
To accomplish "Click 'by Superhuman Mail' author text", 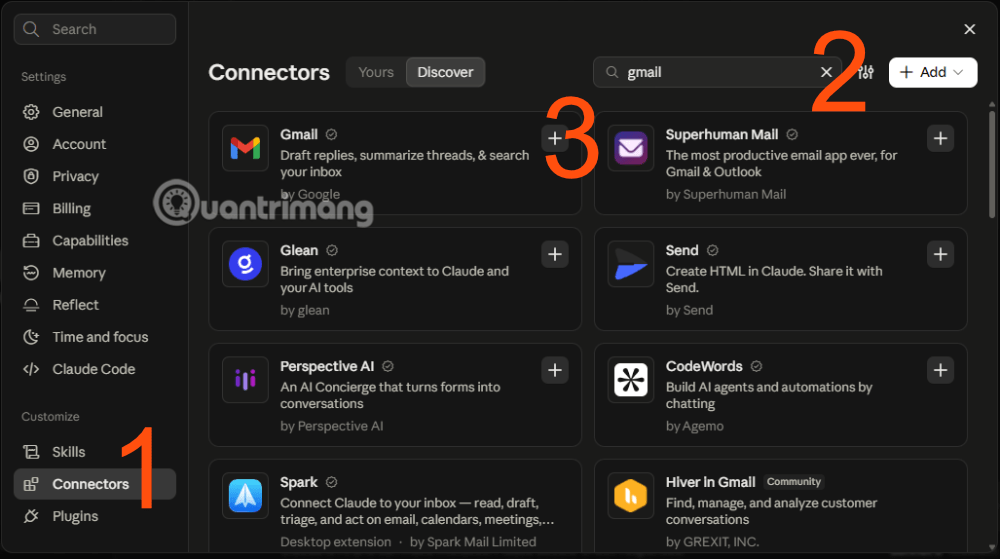I will [x=726, y=194].
